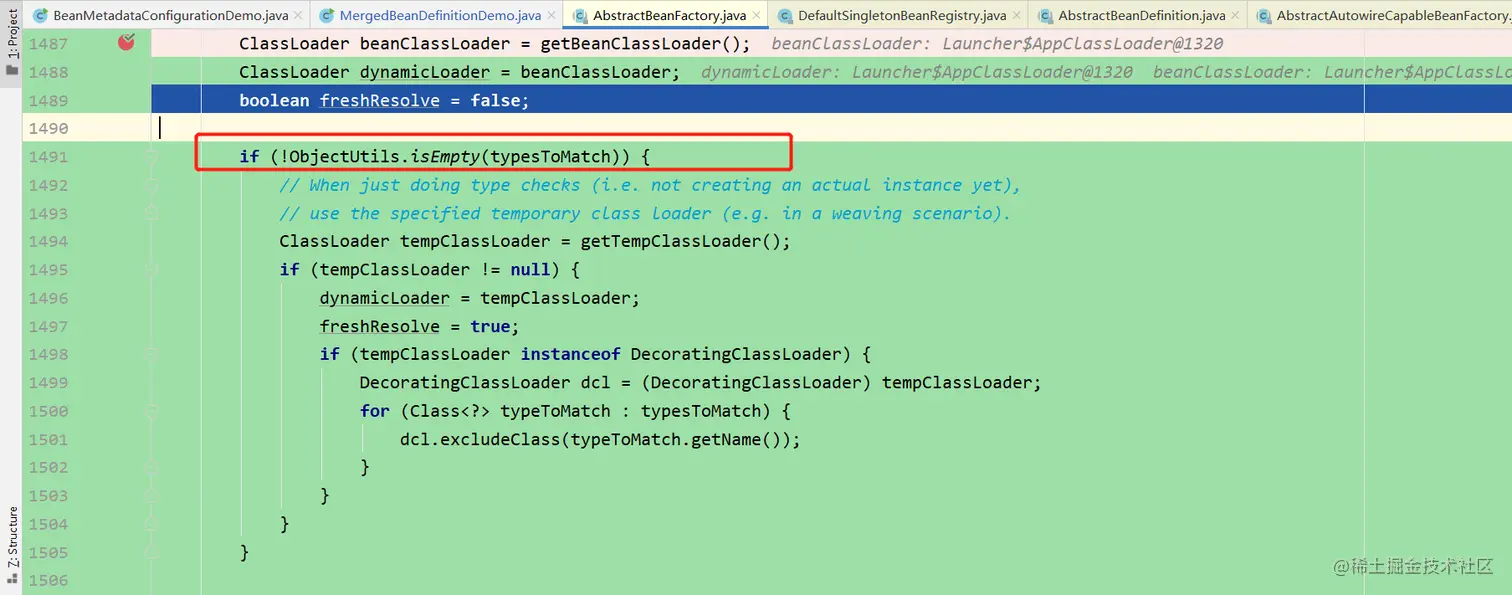Open the AbstractAutowireCapableBeanFactory tab
This screenshot has width=1512, height=595.
[1394, 16]
